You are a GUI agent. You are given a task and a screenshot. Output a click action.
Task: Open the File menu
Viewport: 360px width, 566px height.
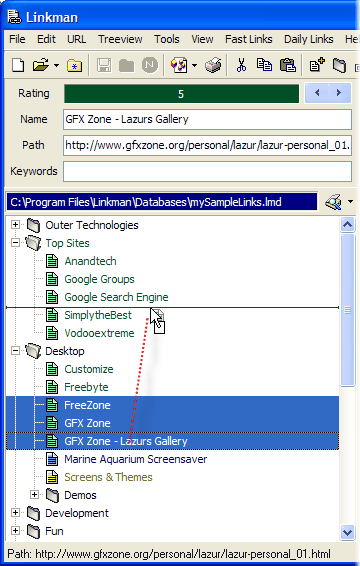[17, 39]
